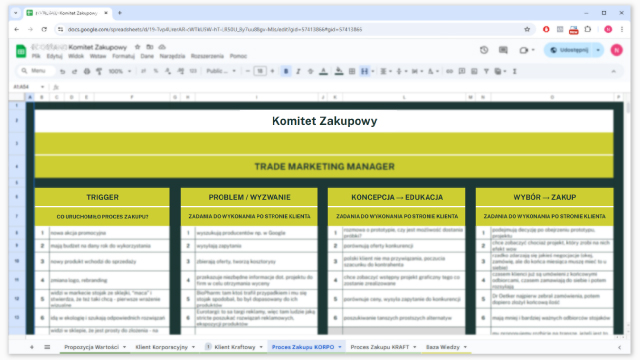Open the Edytuj menu
640x360 pixels.
click(54, 56)
